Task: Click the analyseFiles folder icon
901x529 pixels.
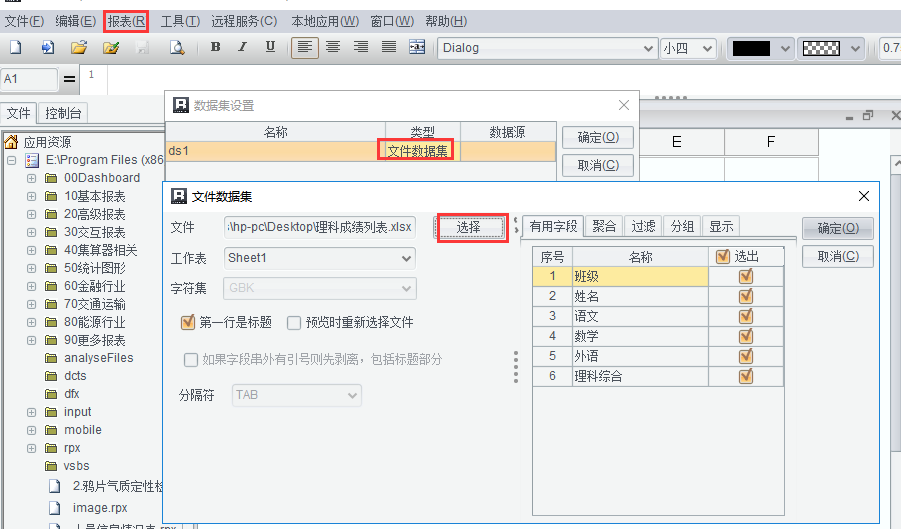Action: pos(51,358)
